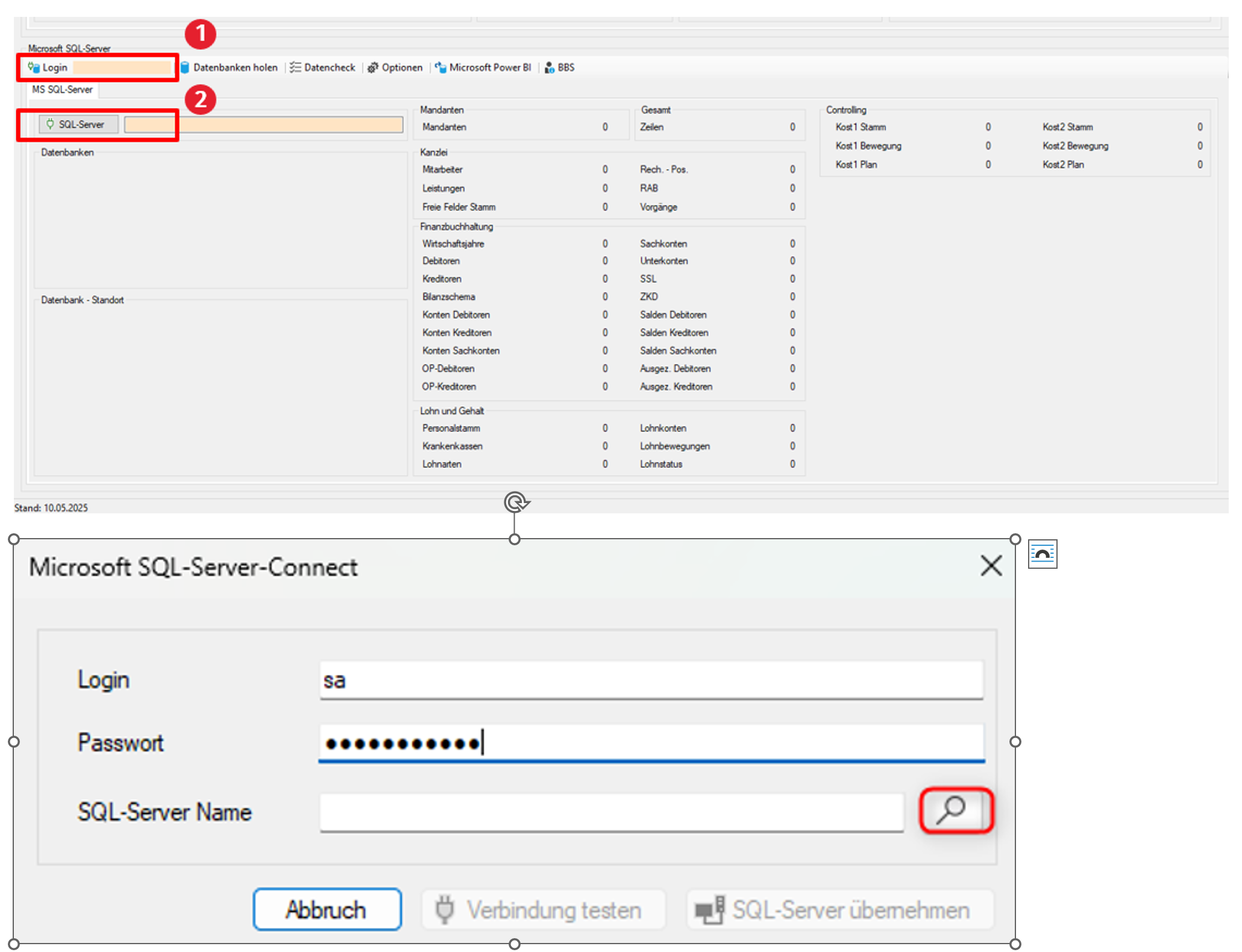Focus the Passwort field

coord(651,743)
